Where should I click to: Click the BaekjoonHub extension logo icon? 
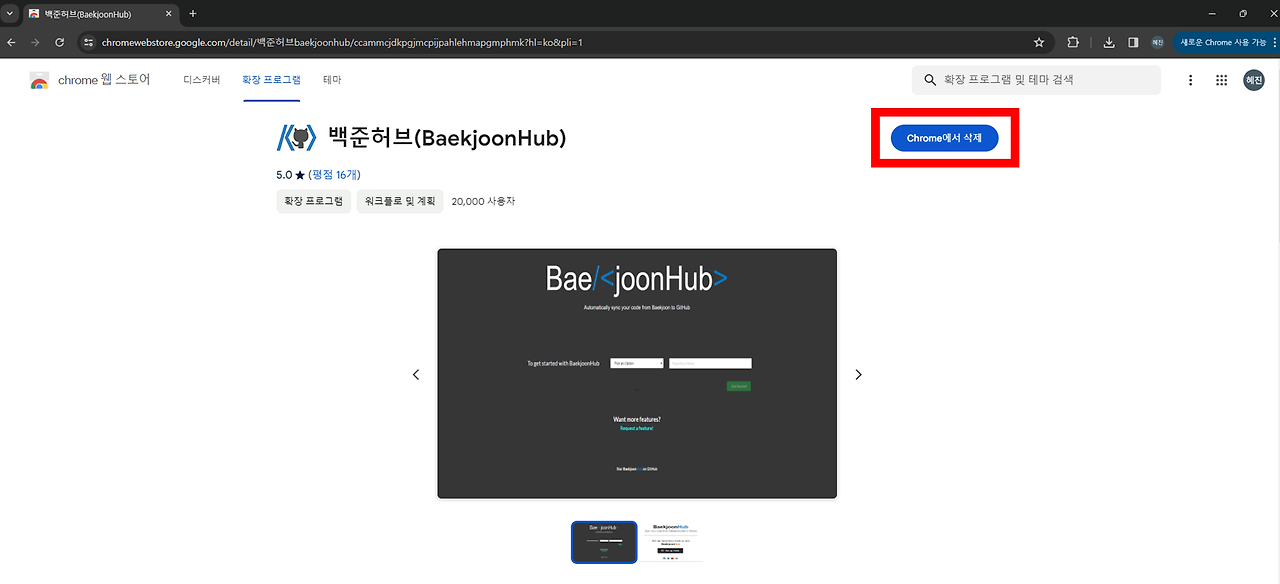[x=296, y=138]
